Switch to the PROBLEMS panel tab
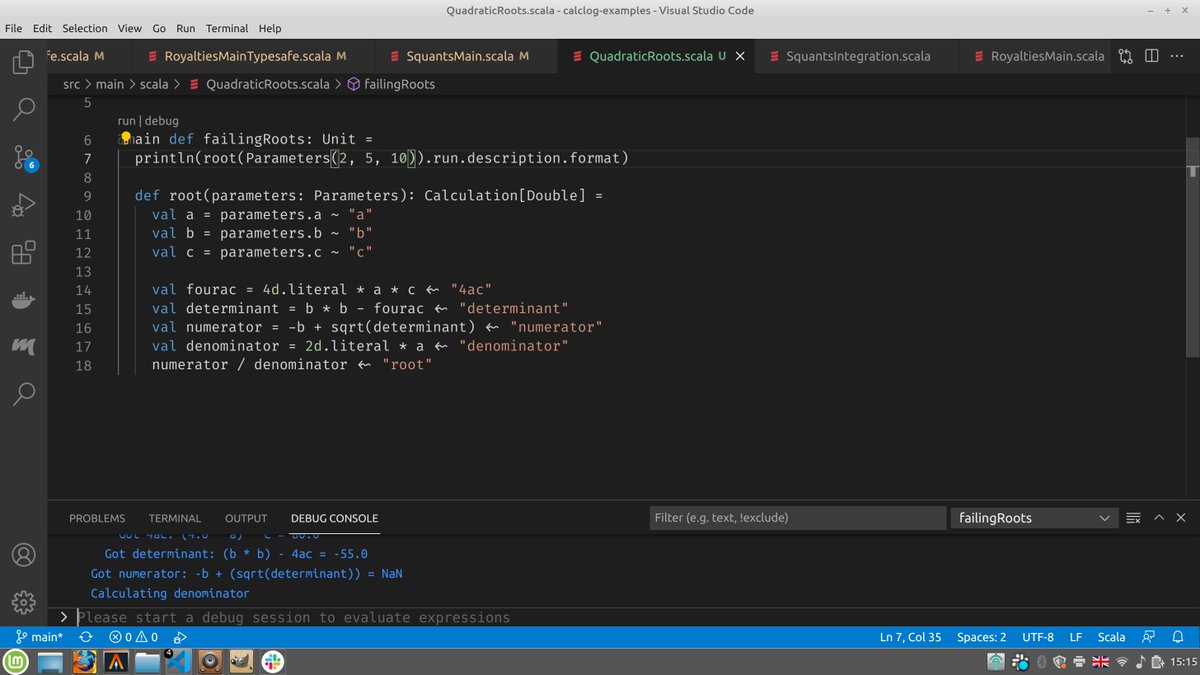This screenshot has height=675, width=1200. 97,518
